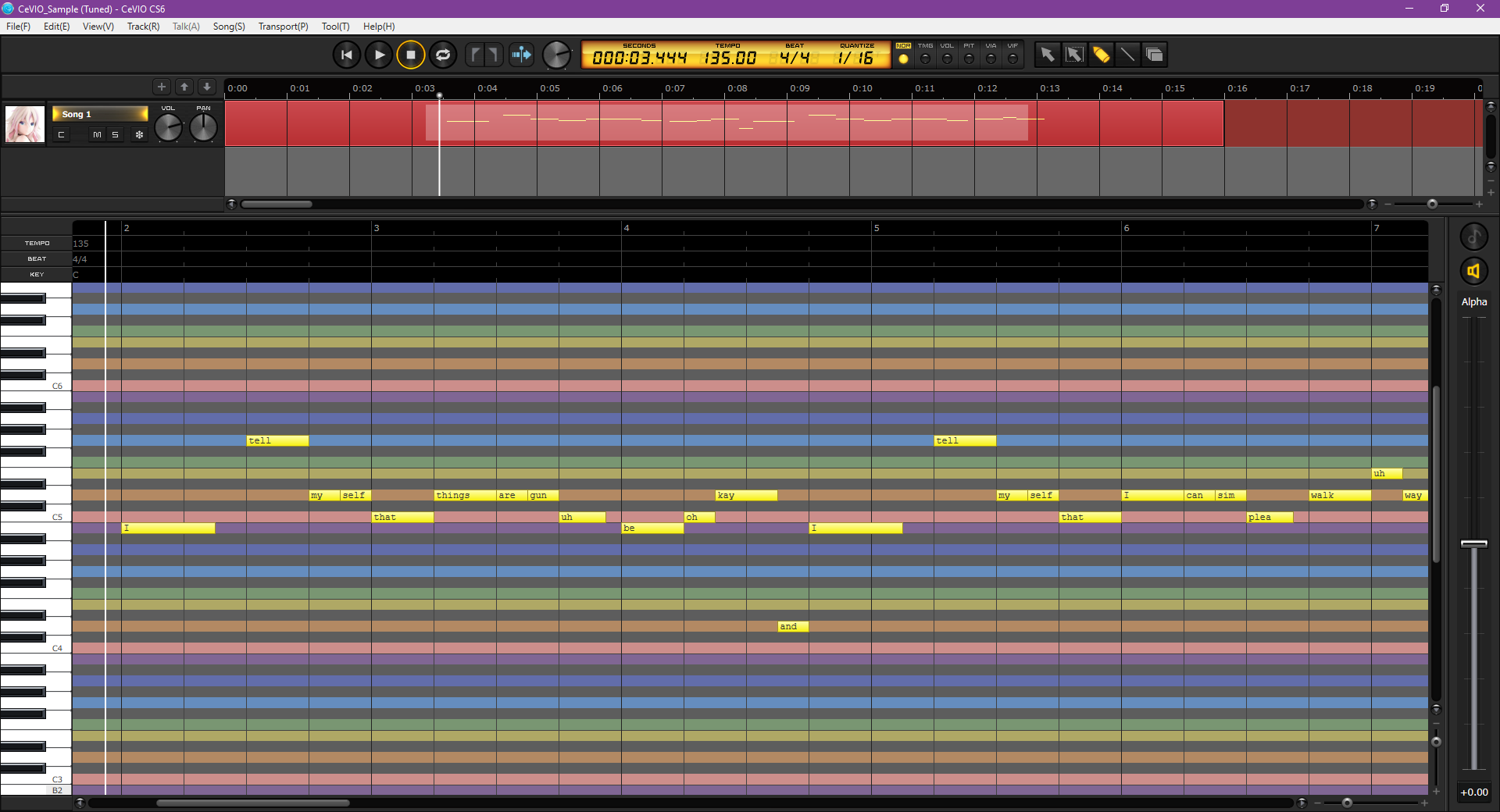Screen dimensions: 1500x812
Task: Activate the Line drawing tool
Action: tap(1127, 55)
